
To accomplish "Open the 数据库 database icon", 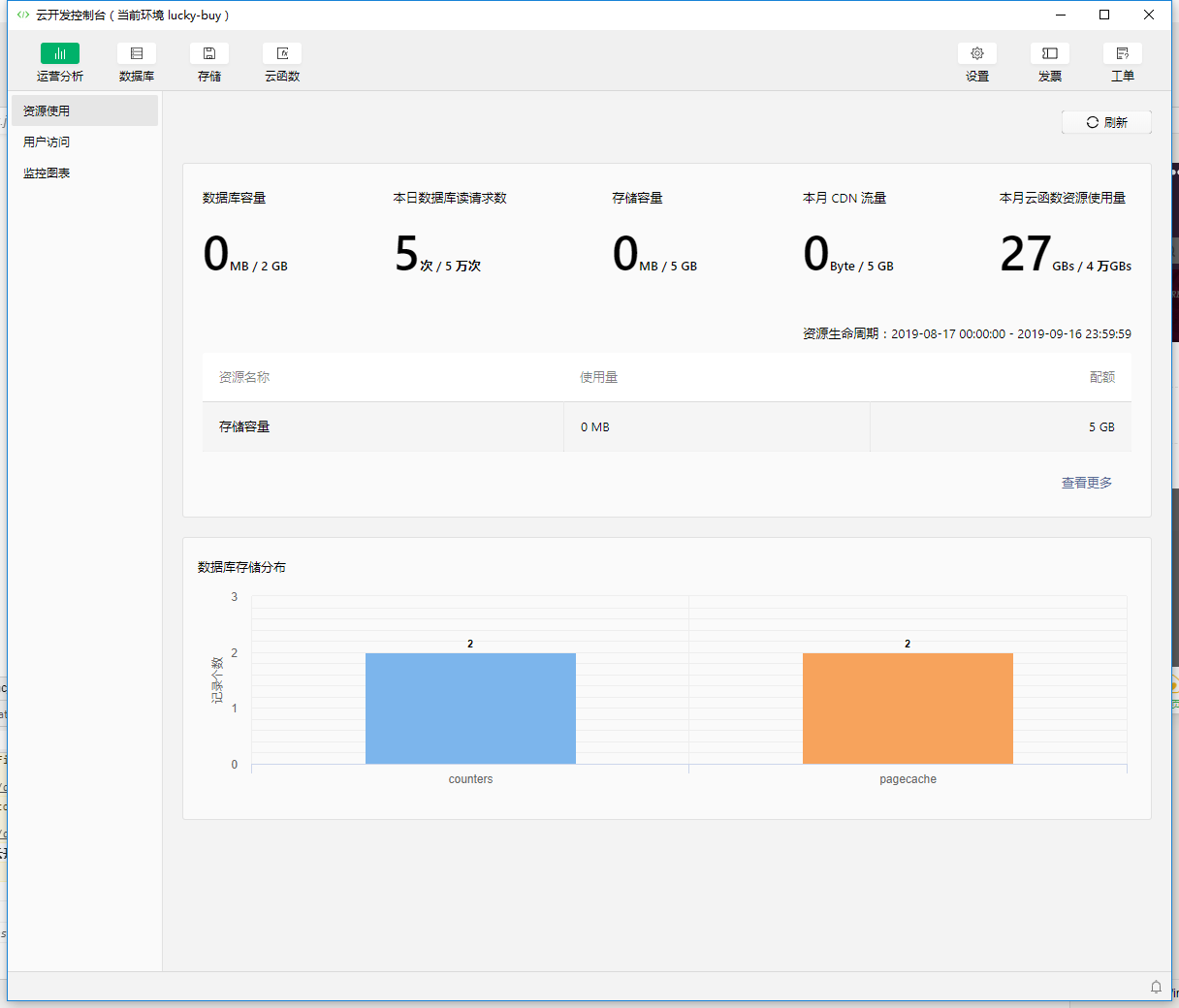I will pyautogui.click(x=137, y=53).
